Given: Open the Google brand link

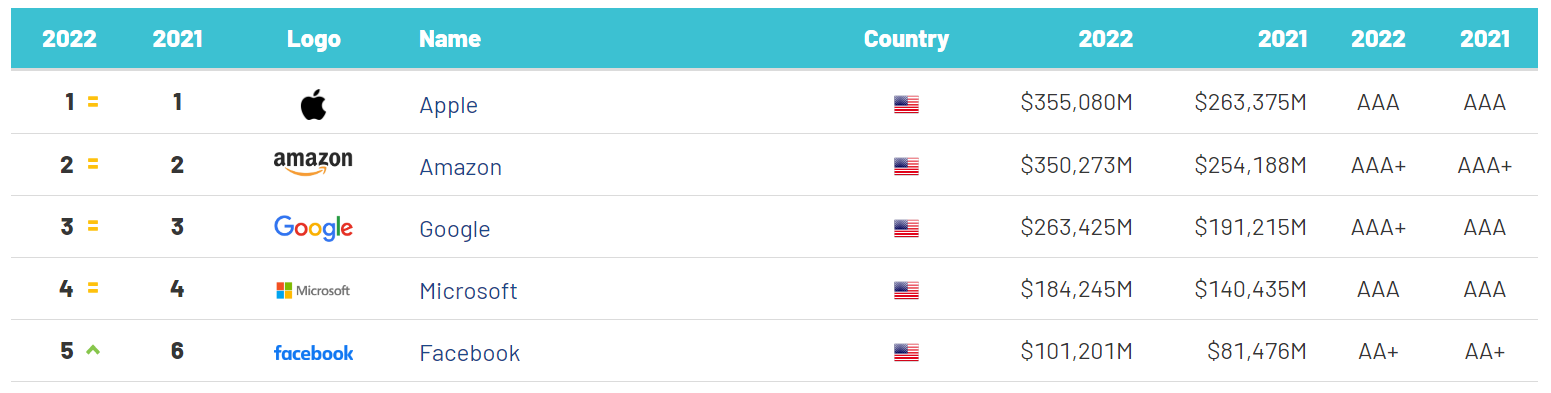Looking at the screenshot, I should 454,229.
